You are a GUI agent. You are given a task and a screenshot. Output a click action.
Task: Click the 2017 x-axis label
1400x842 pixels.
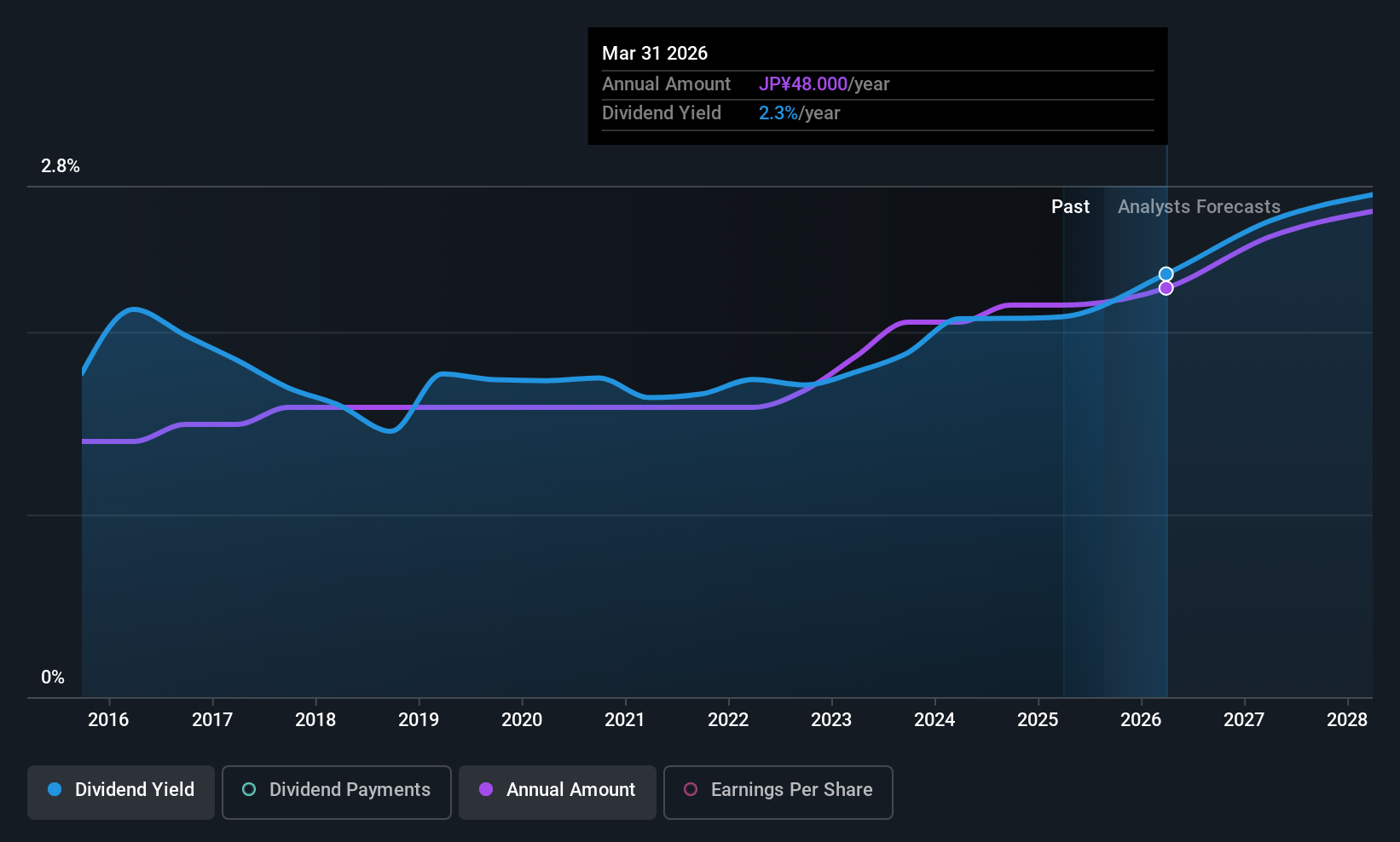pos(212,719)
